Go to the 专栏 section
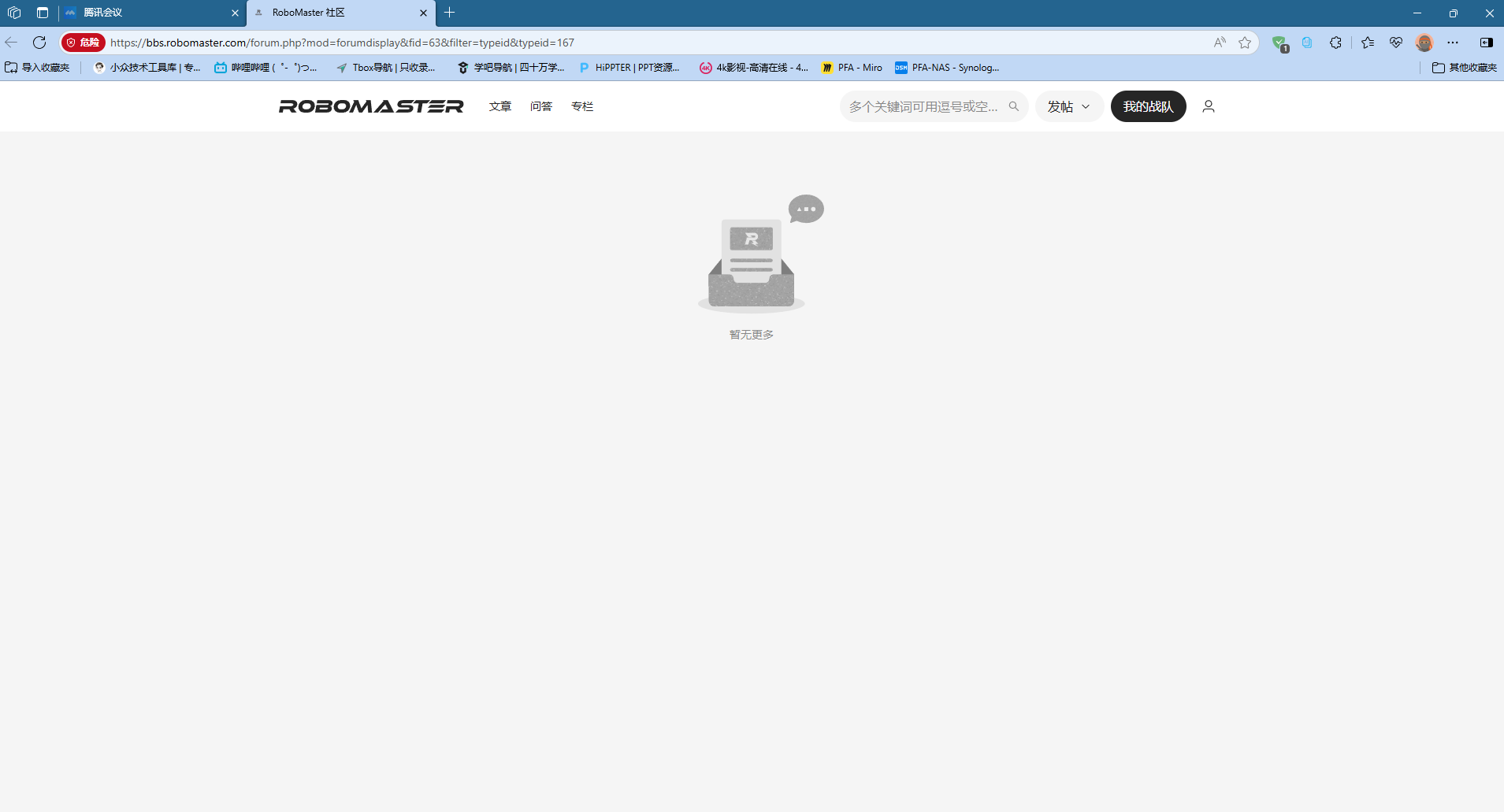Viewport: 1504px width, 812px height. tap(582, 106)
